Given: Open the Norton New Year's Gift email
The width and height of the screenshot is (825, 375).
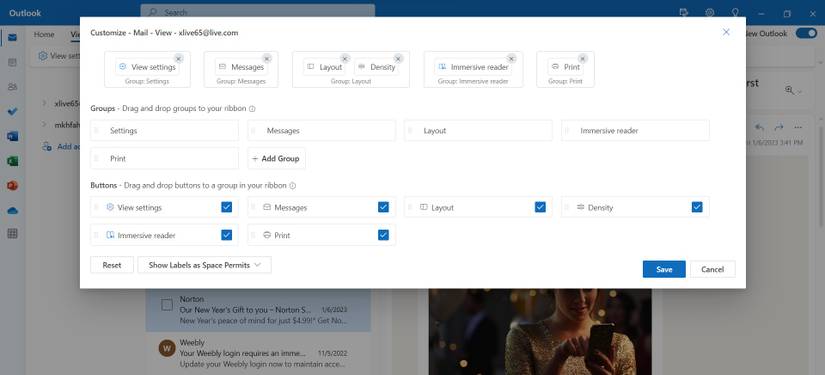Looking at the screenshot, I should click(258, 310).
